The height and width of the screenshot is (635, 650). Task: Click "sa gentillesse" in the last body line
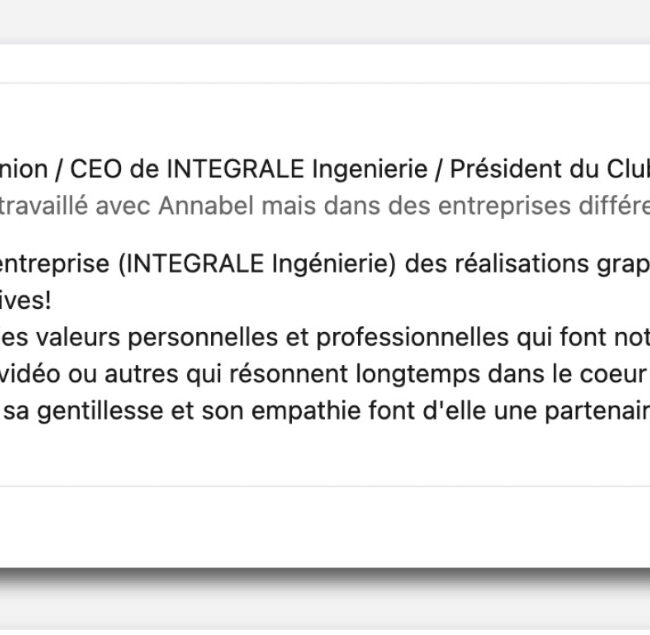pyautogui.click(x=83, y=412)
